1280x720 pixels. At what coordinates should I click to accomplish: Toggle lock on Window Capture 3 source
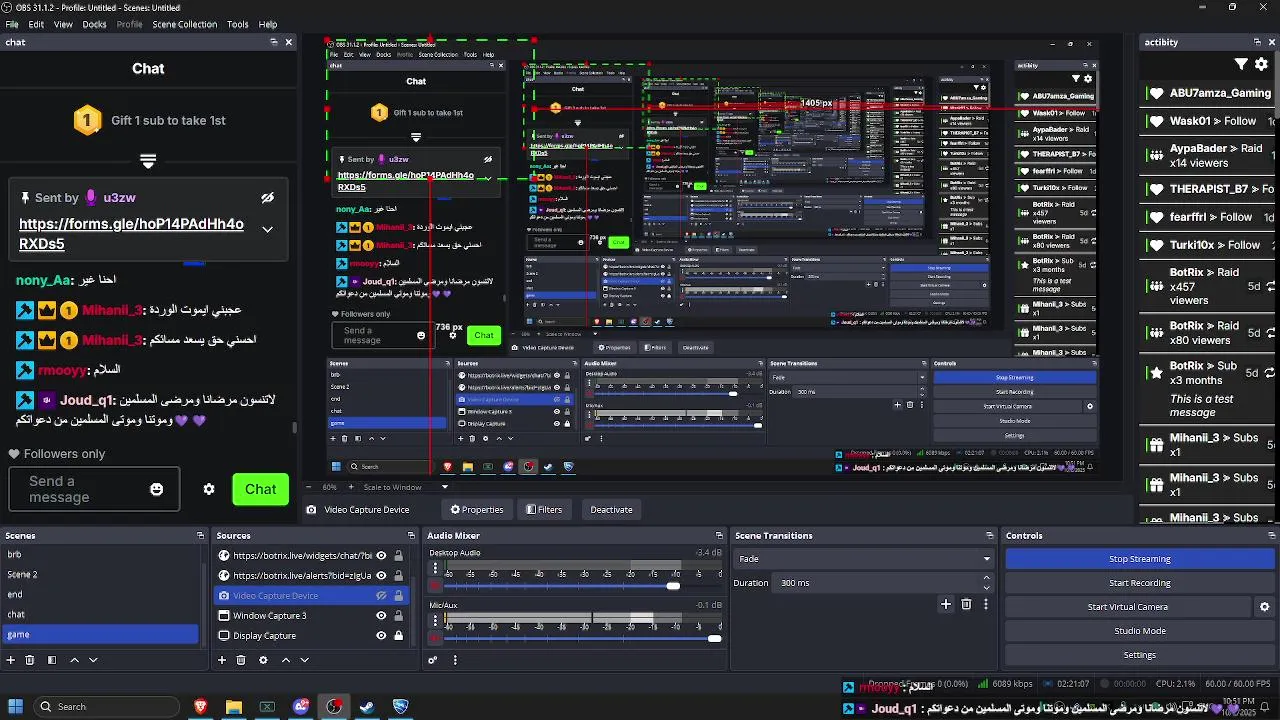(398, 616)
